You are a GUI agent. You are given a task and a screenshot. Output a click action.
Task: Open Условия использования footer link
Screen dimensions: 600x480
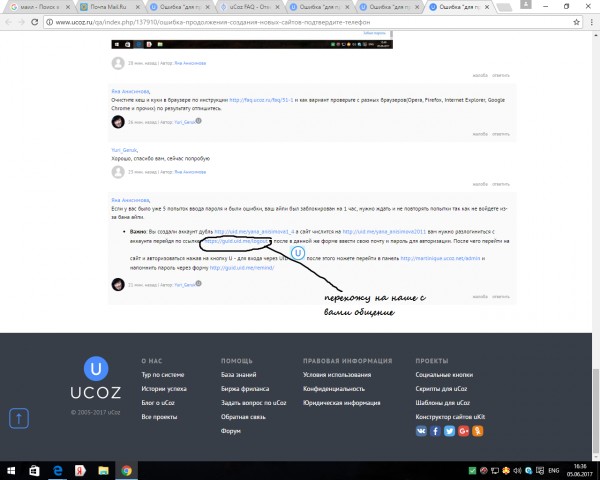pyautogui.click(x=337, y=375)
